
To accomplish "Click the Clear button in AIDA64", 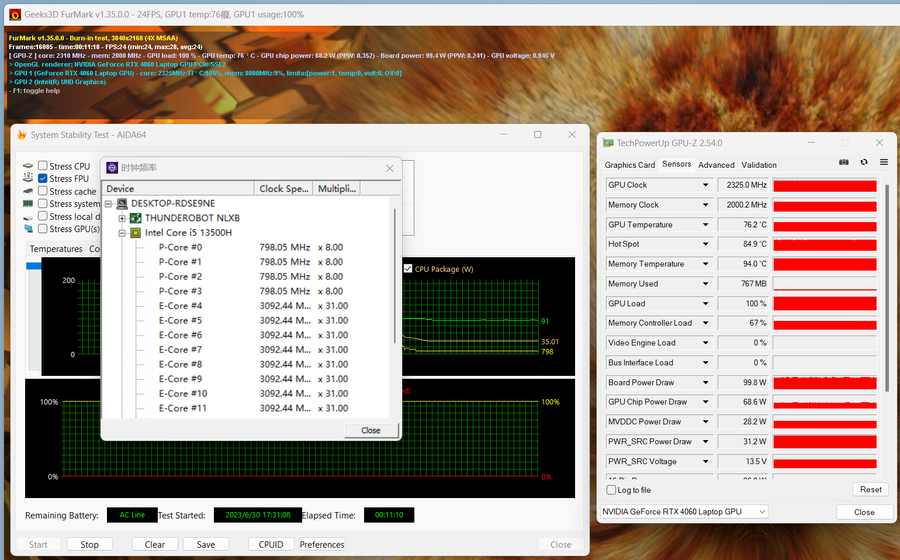I will click(x=154, y=545).
